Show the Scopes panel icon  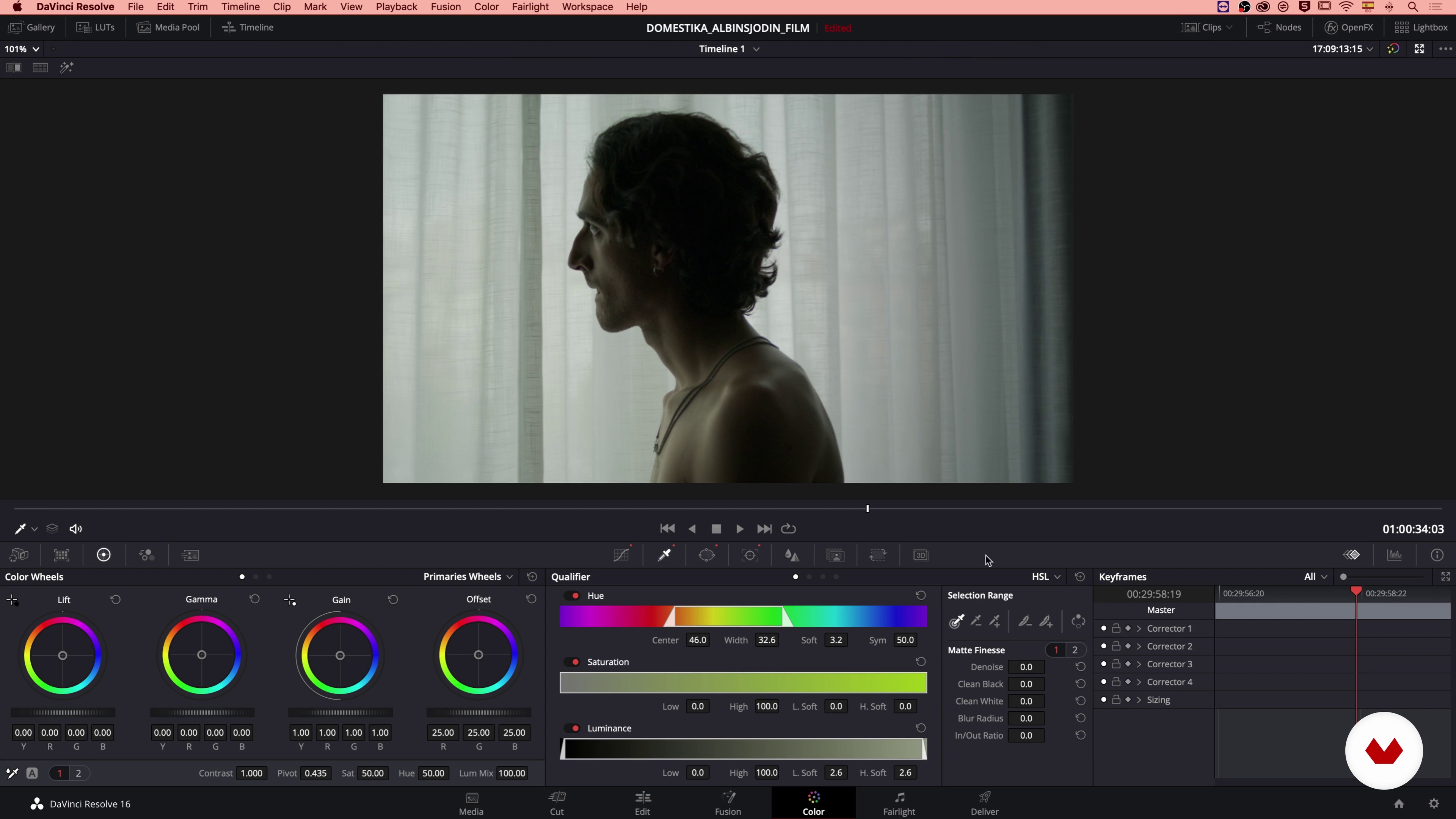(x=1395, y=555)
